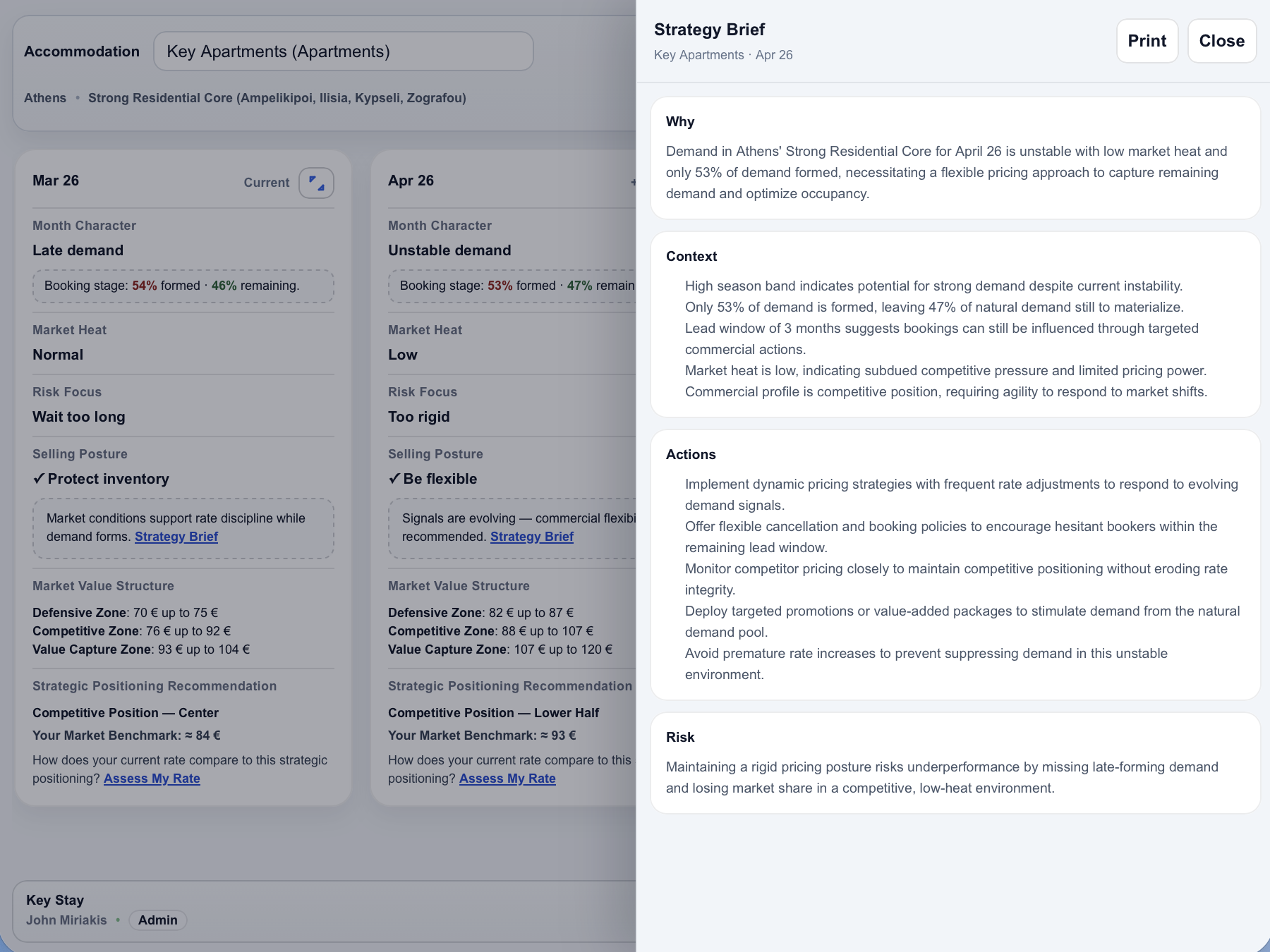
Task: Click the Context section heading in the brief
Action: 691,256
